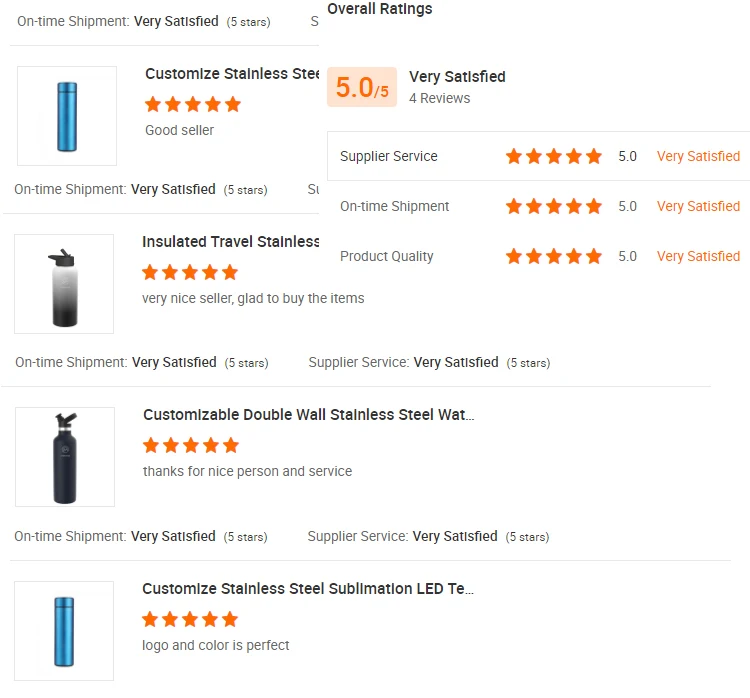750x698 pixels.
Task: Click stars above "logo and color is perfect"
Action: [x=190, y=619]
